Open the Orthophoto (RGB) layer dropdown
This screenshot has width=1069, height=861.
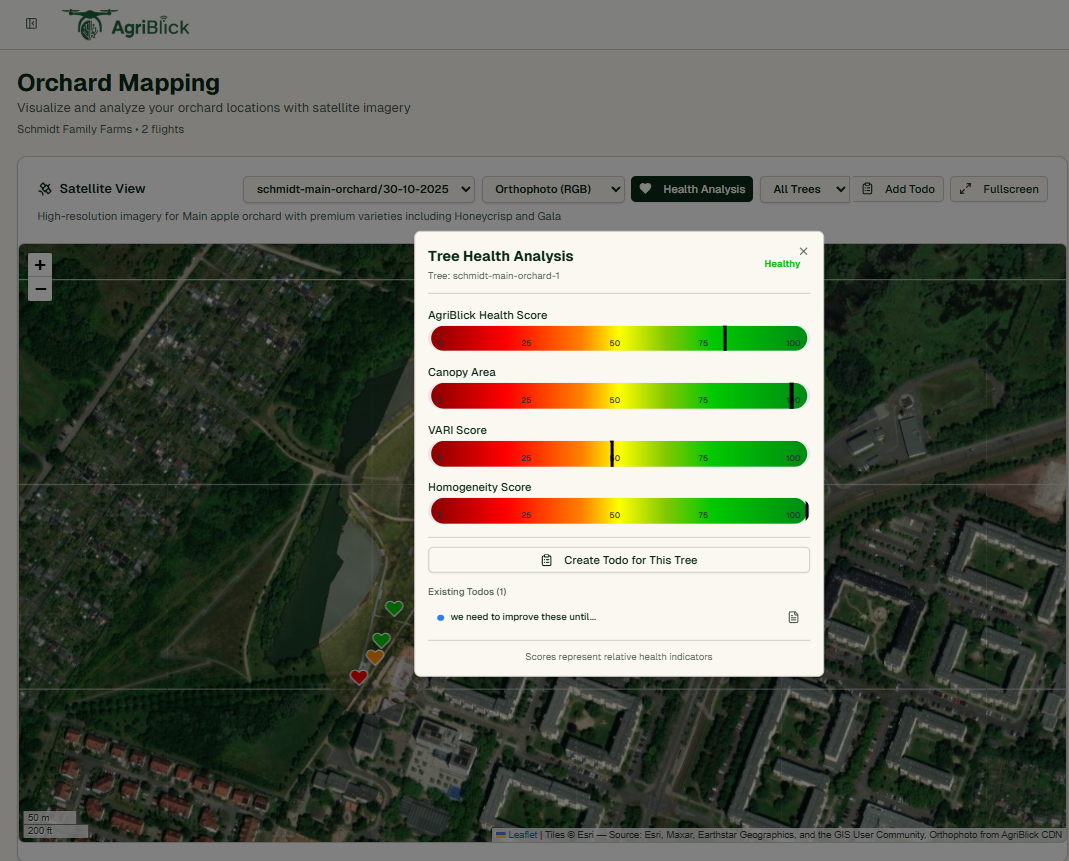pos(553,188)
